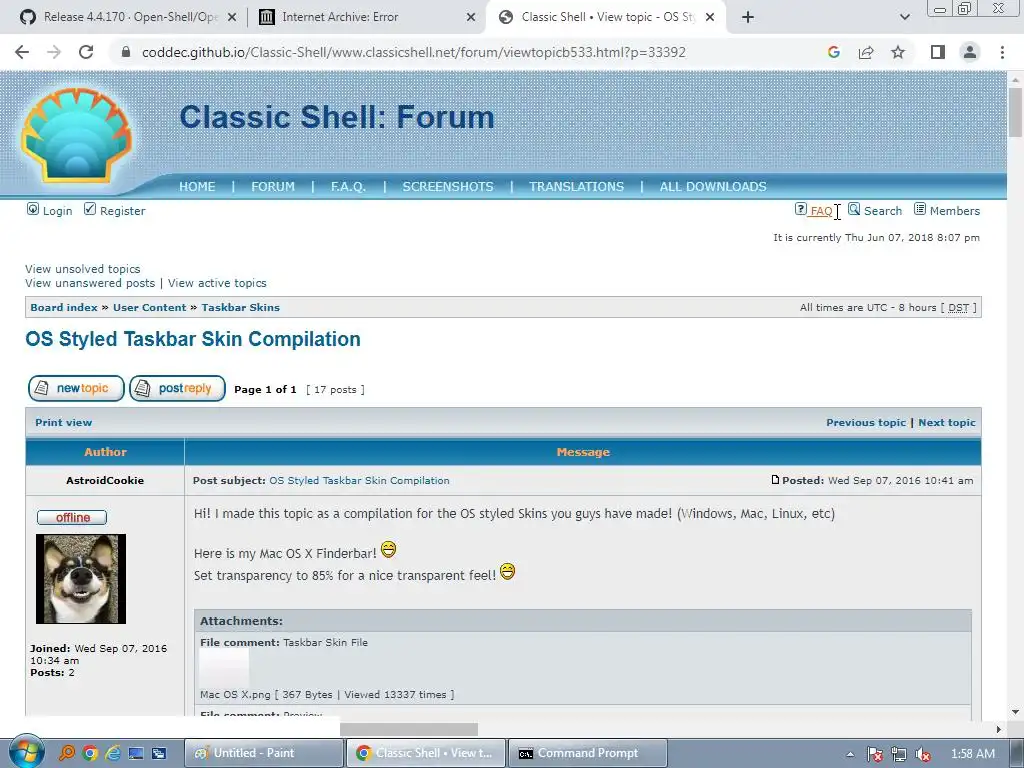Open Chrome three-dot menu
The height and width of the screenshot is (768, 1024).
tap(1002, 52)
